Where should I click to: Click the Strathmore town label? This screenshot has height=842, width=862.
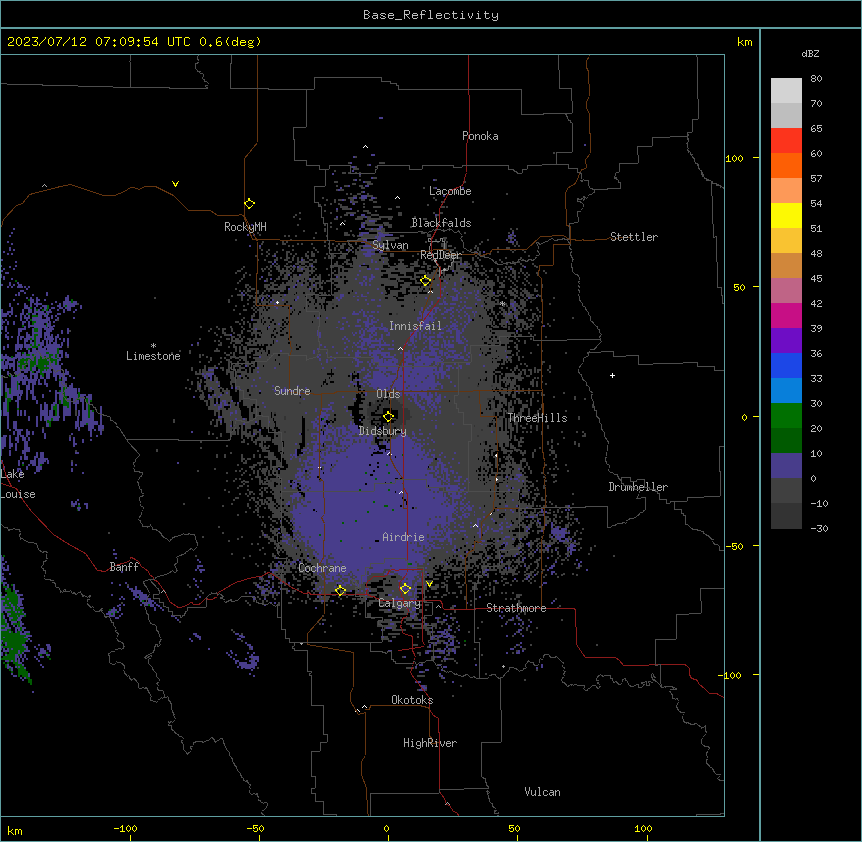516,608
